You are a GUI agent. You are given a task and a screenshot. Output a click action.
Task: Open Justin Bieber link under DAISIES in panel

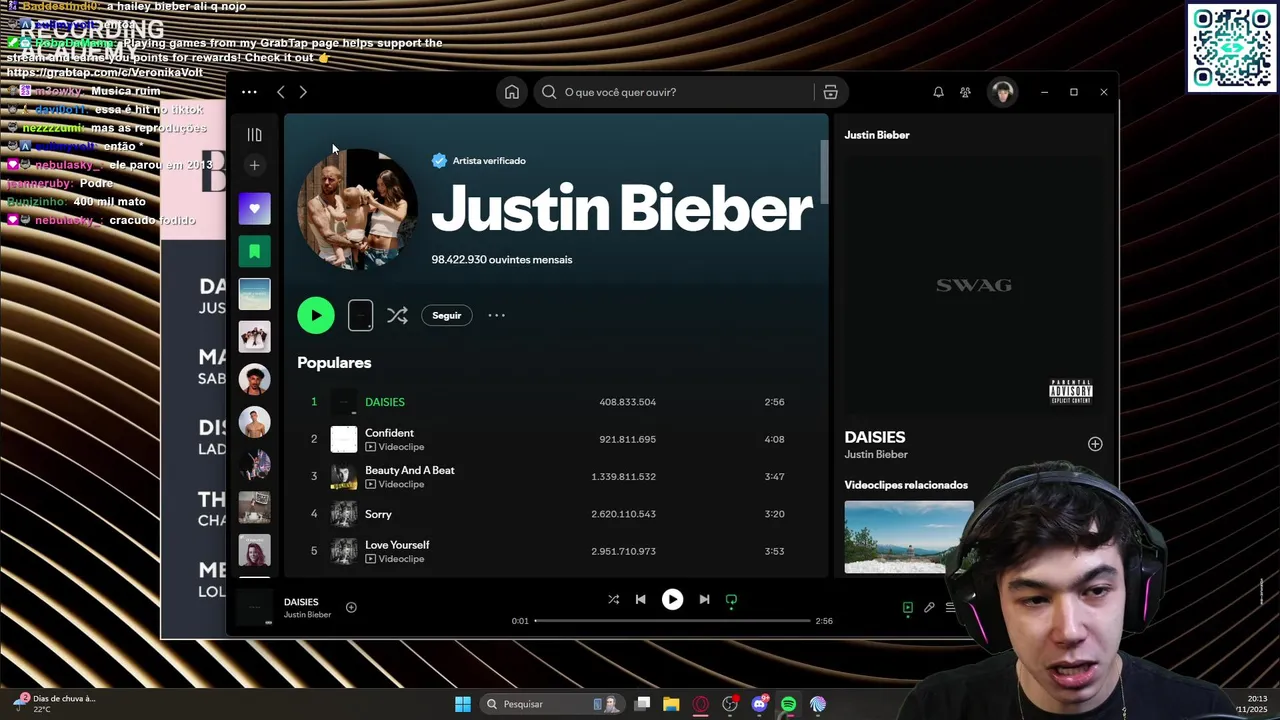point(876,455)
